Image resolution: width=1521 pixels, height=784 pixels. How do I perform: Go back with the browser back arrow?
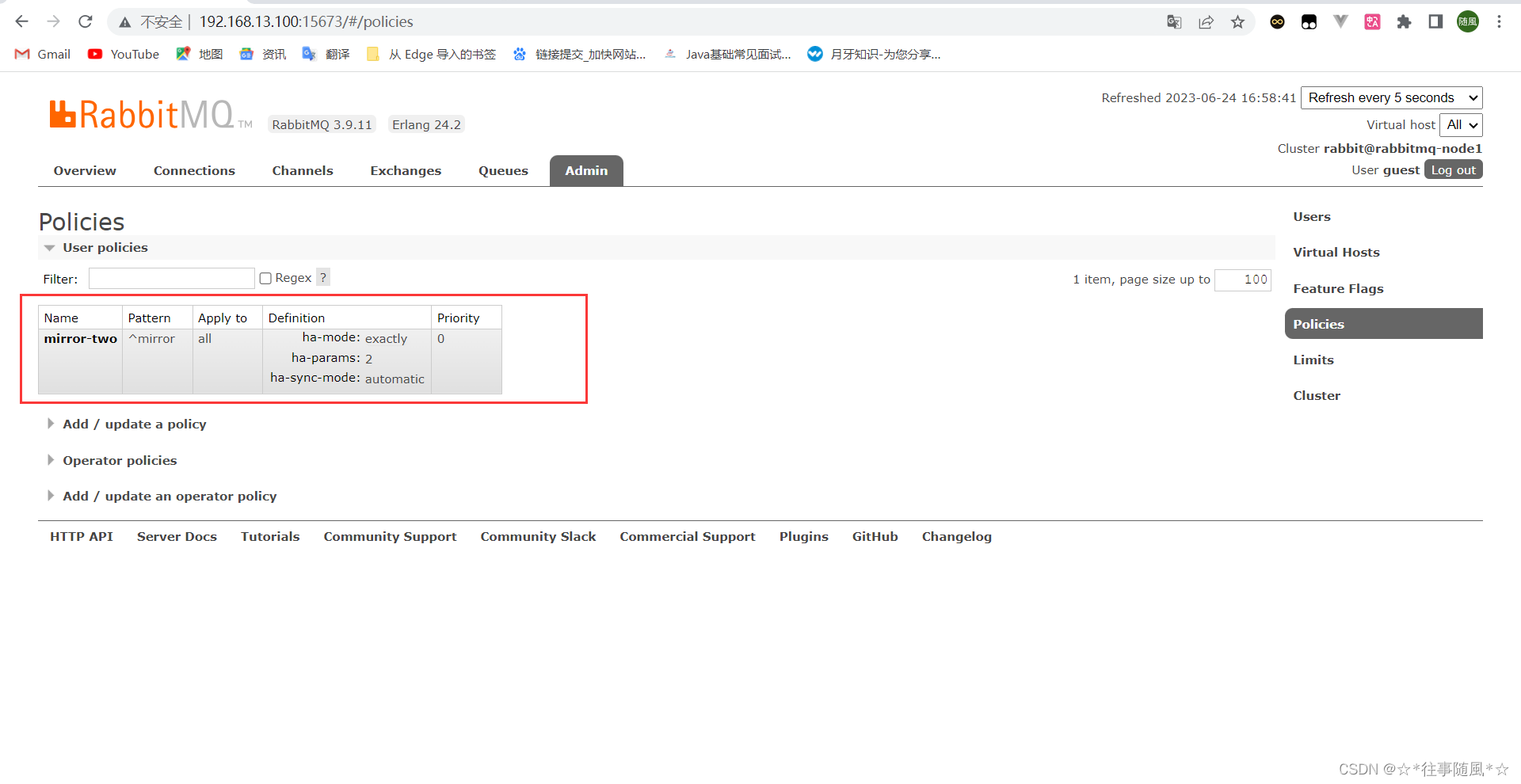pyautogui.click(x=21, y=21)
